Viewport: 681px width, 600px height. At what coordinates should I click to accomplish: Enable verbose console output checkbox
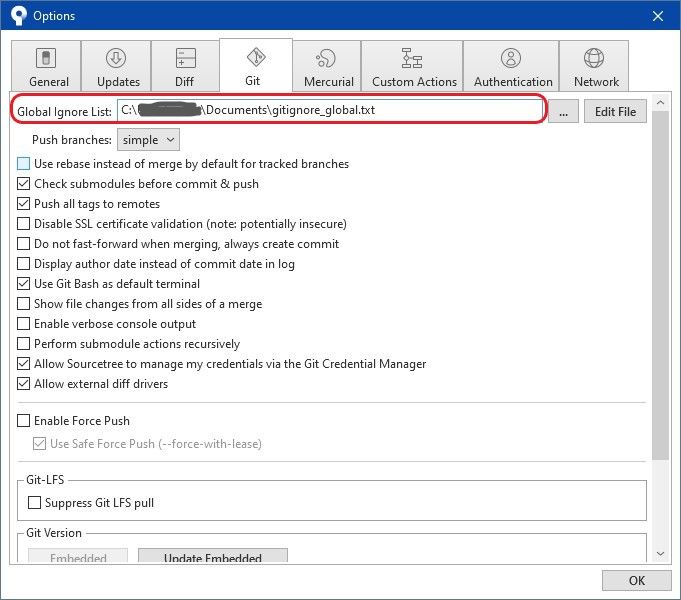pos(23,324)
